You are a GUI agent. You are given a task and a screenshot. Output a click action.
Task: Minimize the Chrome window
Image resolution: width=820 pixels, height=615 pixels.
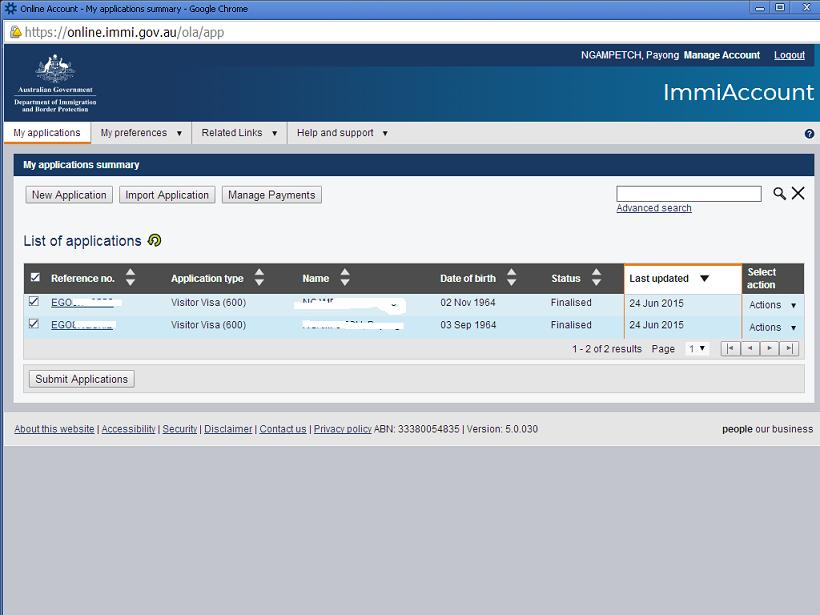pyautogui.click(x=760, y=8)
